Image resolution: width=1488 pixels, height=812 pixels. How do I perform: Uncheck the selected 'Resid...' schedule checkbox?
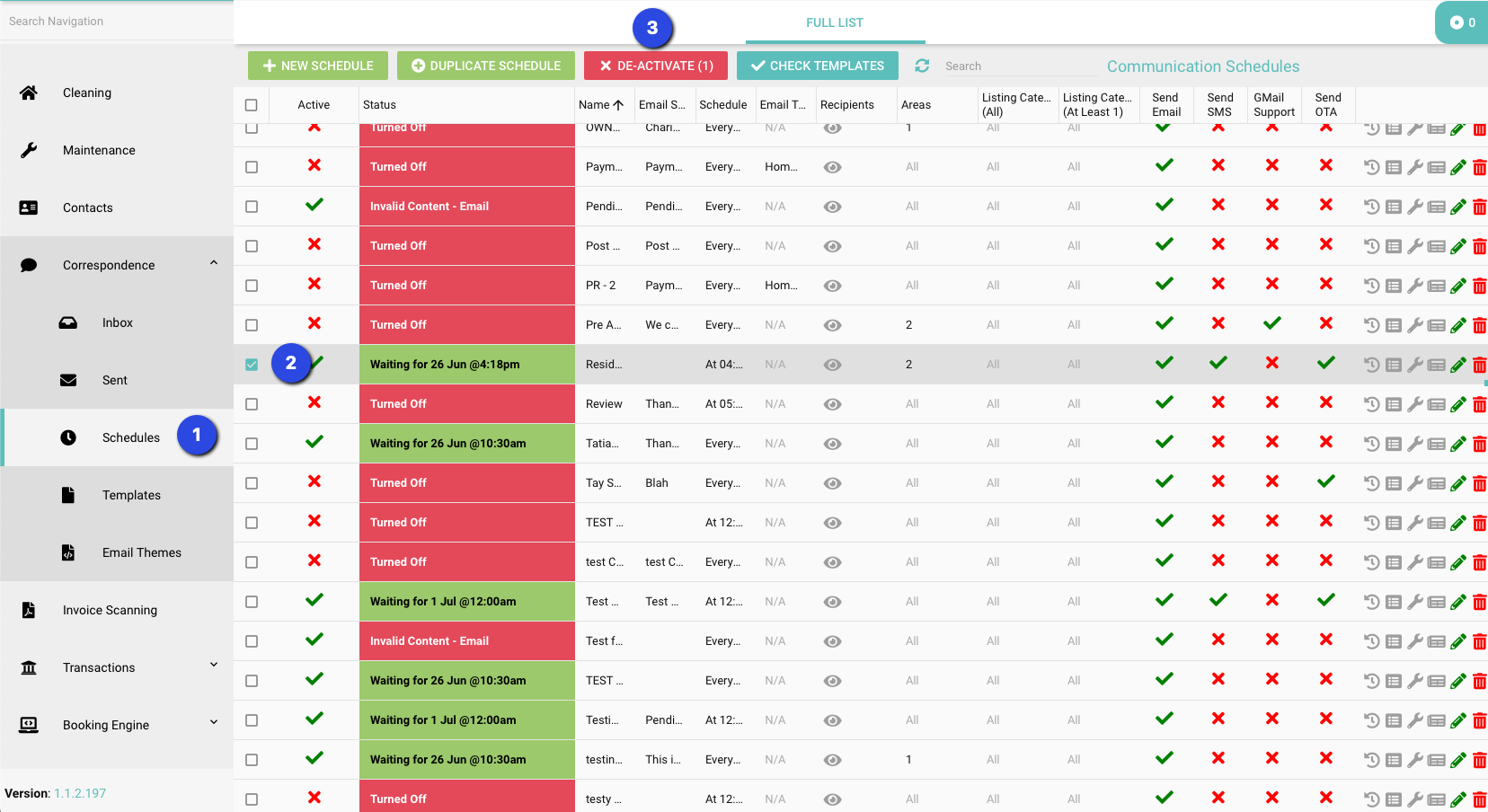[x=252, y=365]
